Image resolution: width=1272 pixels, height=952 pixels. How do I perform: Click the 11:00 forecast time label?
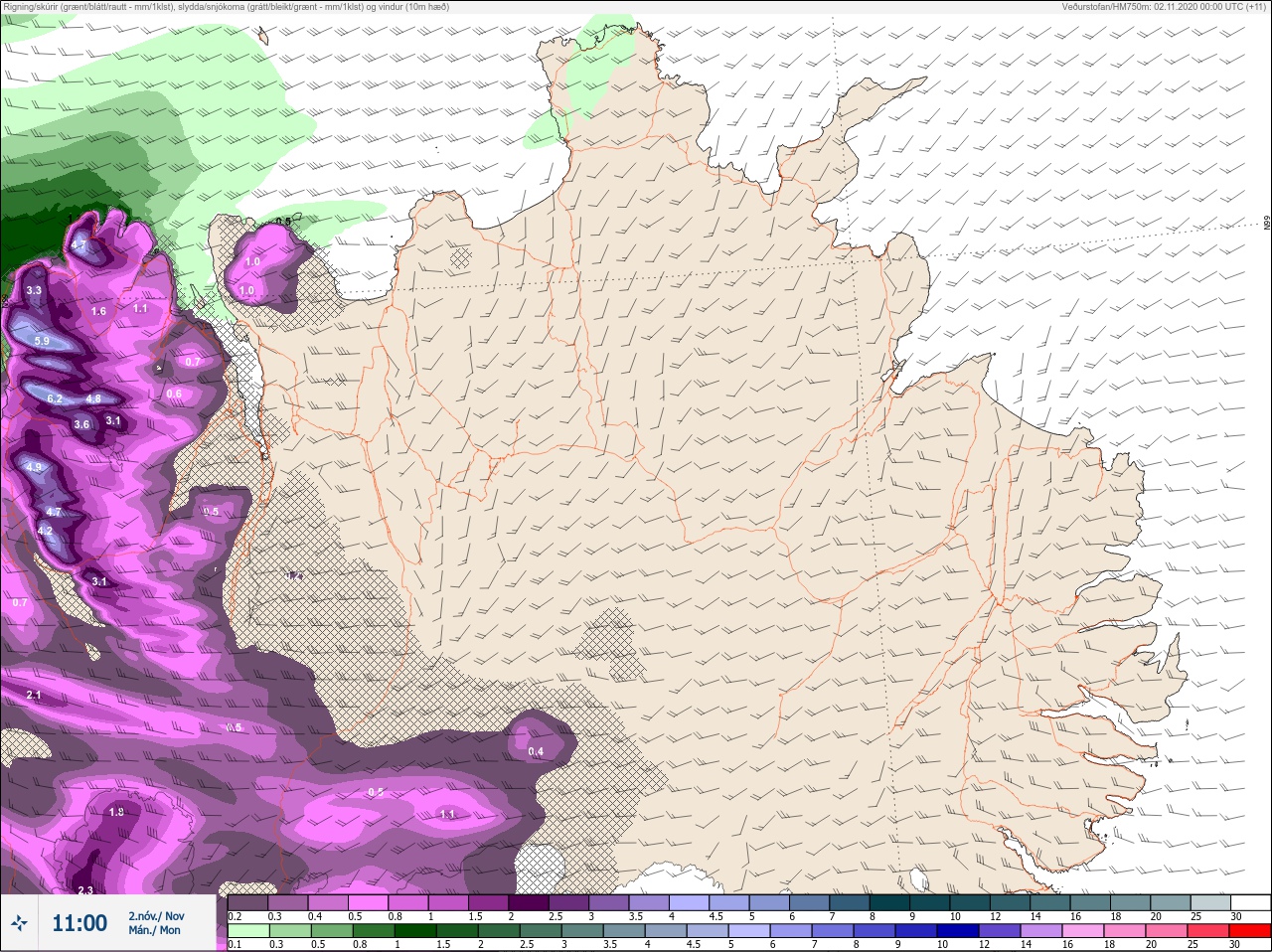(79, 923)
